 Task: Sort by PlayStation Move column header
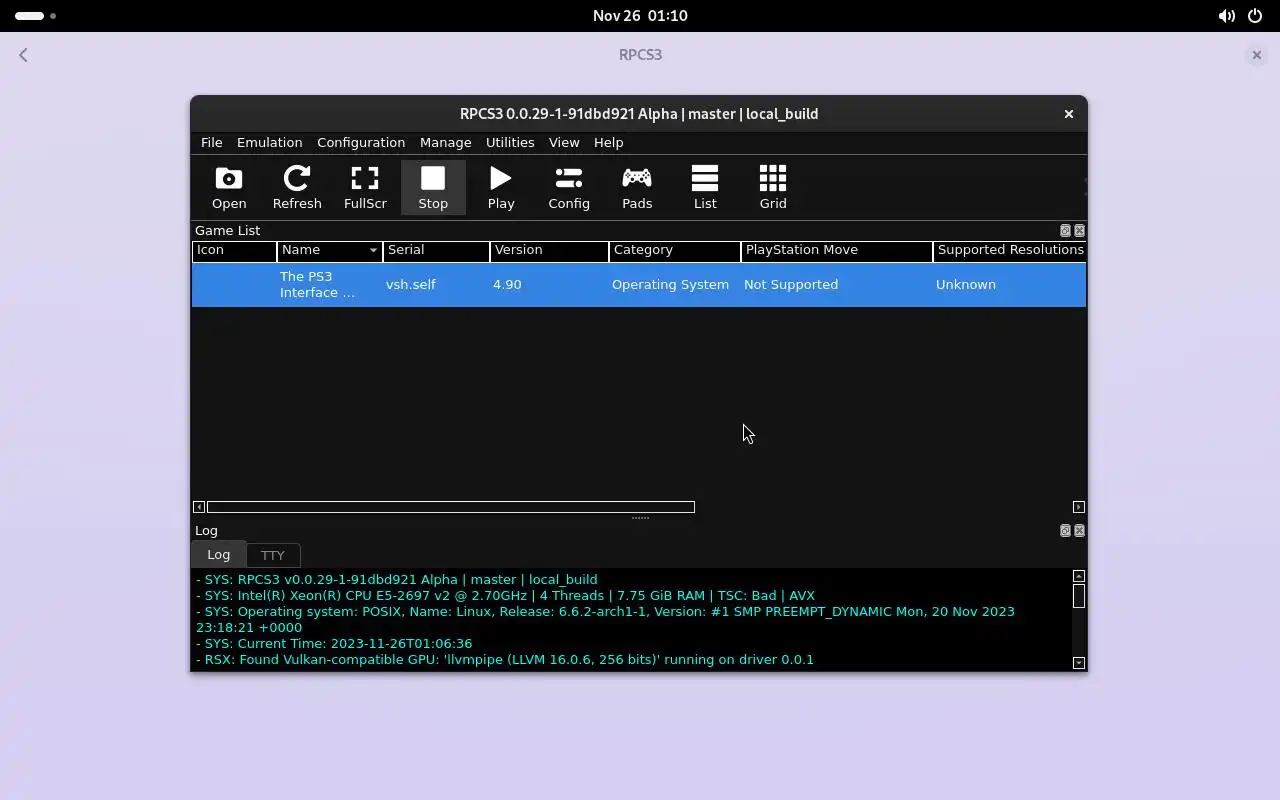pos(836,250)
